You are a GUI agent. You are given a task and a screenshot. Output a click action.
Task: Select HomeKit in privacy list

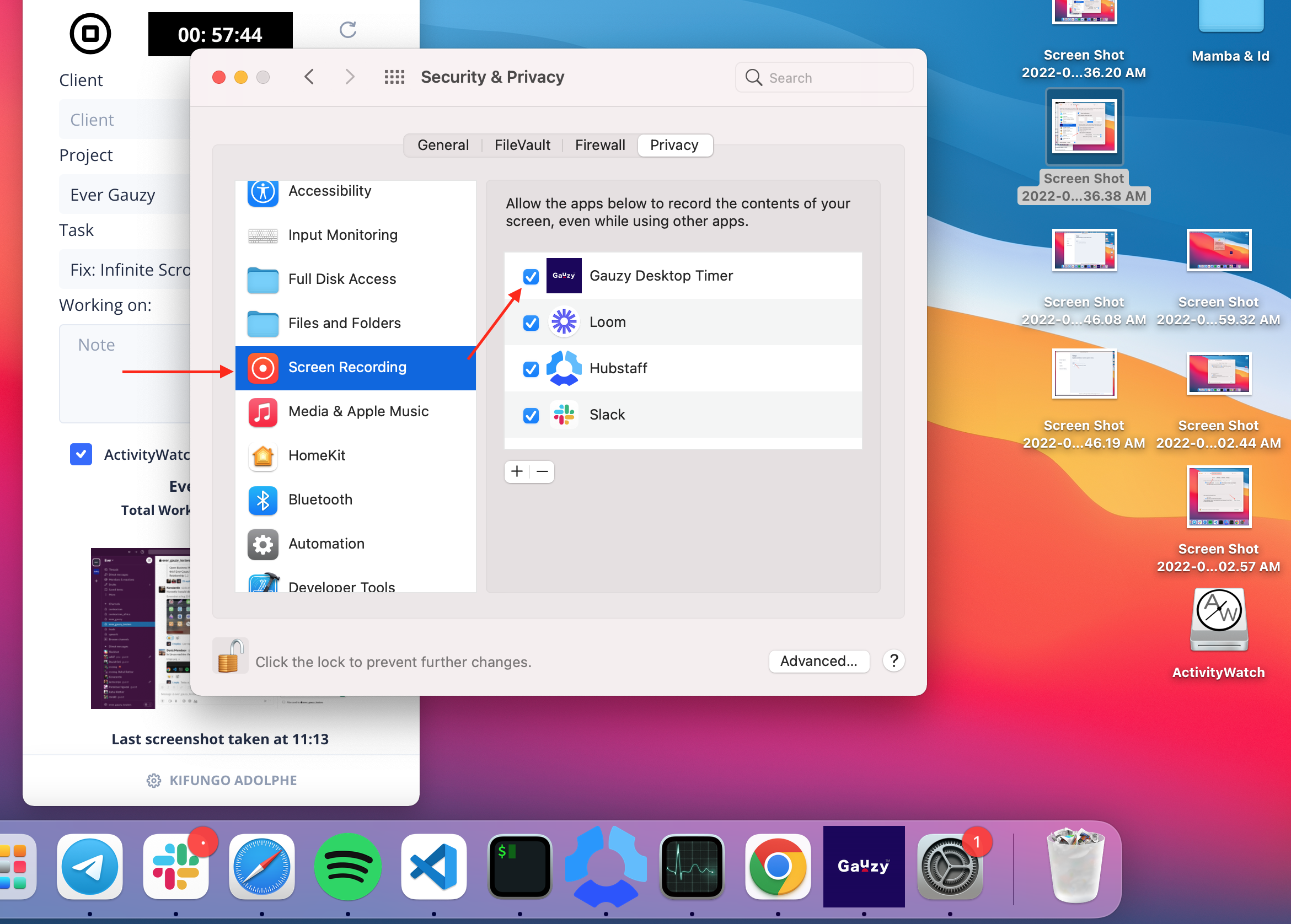click(356, 455)
